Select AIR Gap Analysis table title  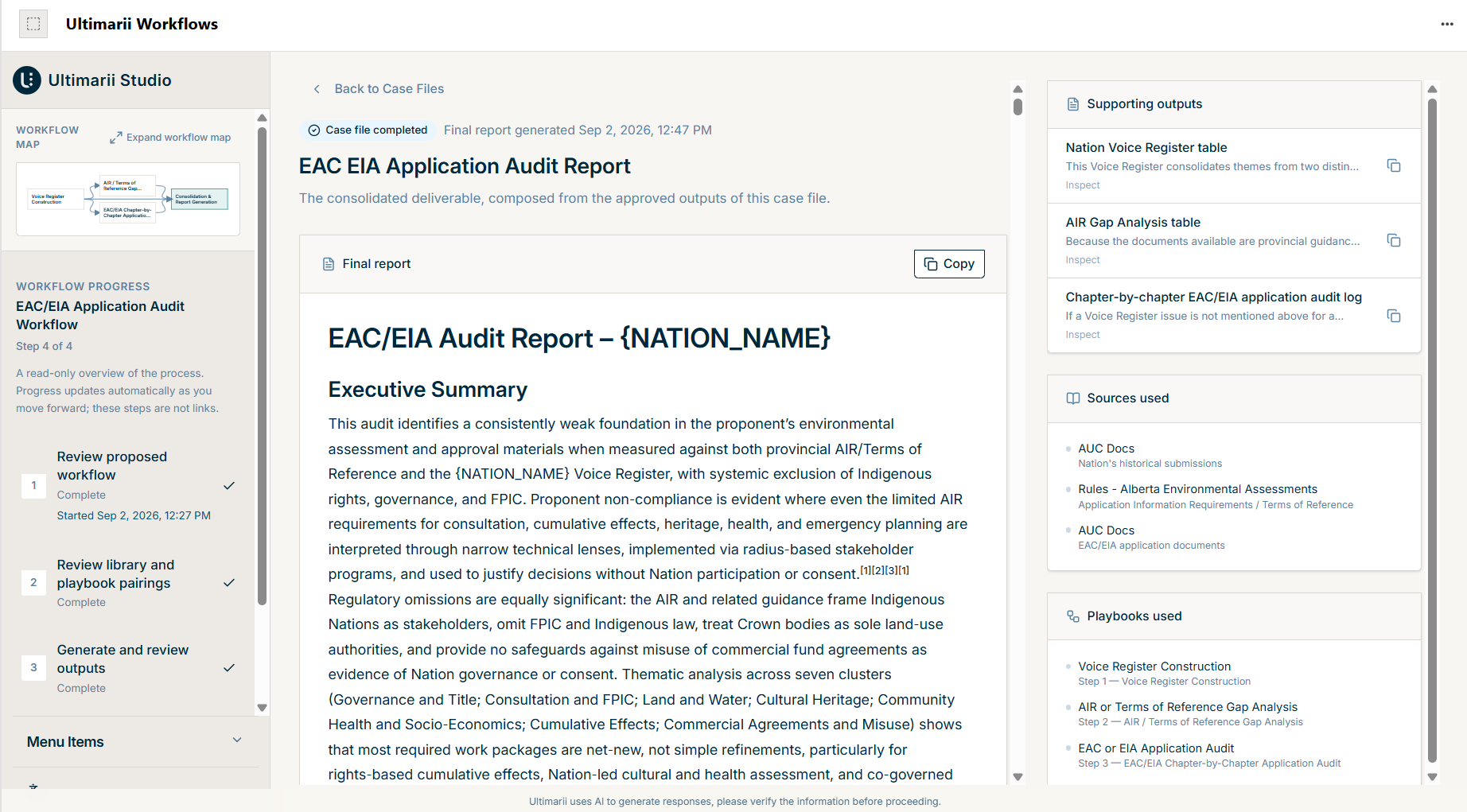[x=1133, y=223]
